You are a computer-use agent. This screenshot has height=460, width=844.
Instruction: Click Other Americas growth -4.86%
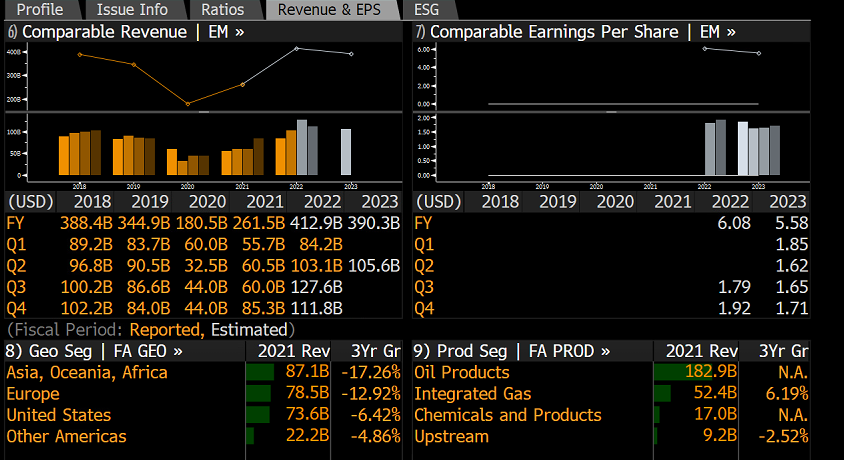coord(375,436)
